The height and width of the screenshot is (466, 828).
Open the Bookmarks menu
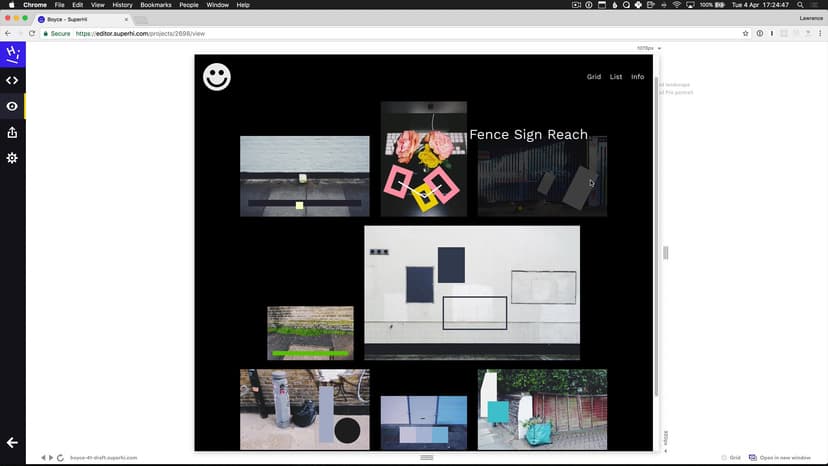click(155, 5)
